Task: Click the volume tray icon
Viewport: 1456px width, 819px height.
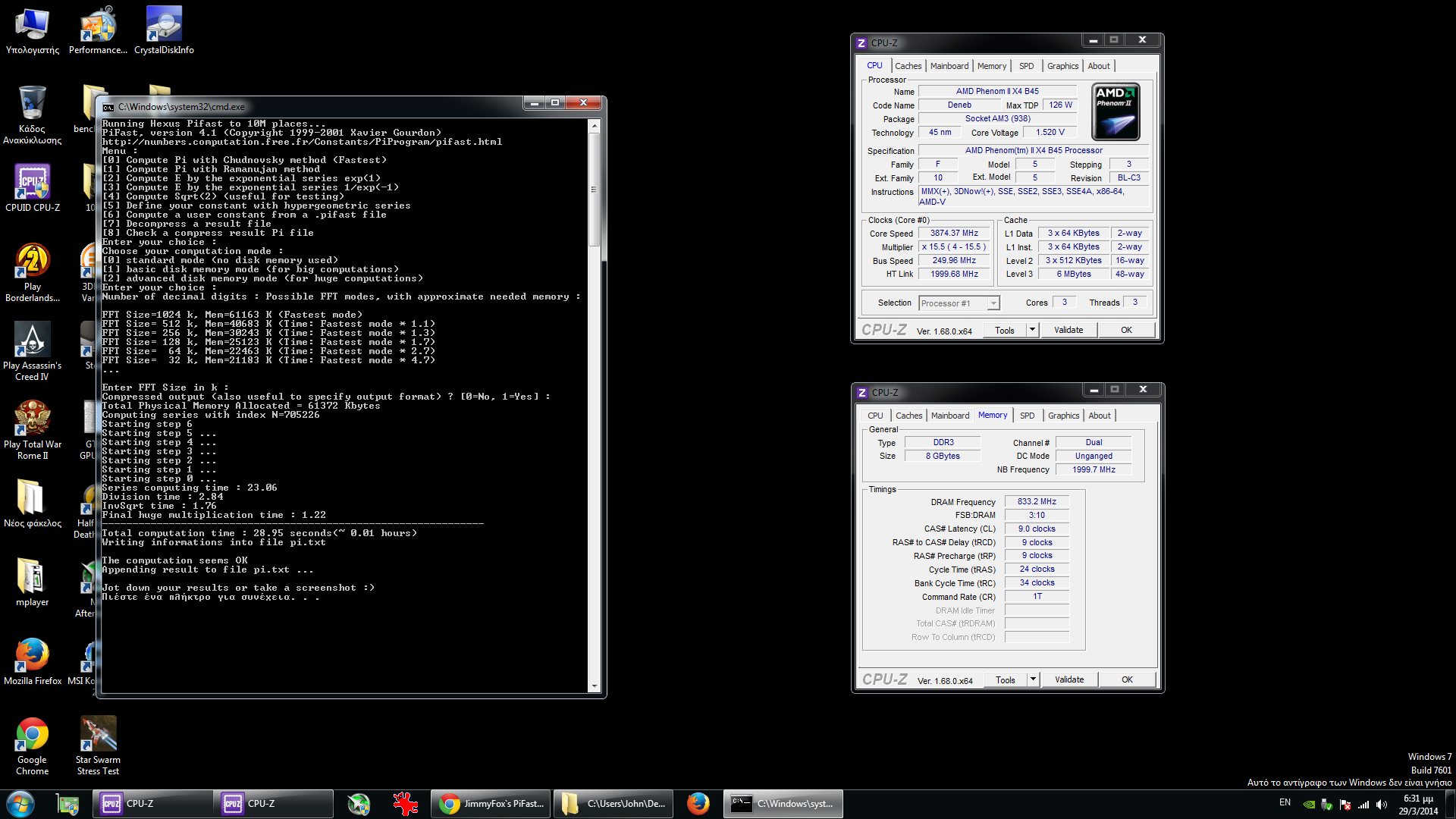Action: point(1382,805)
